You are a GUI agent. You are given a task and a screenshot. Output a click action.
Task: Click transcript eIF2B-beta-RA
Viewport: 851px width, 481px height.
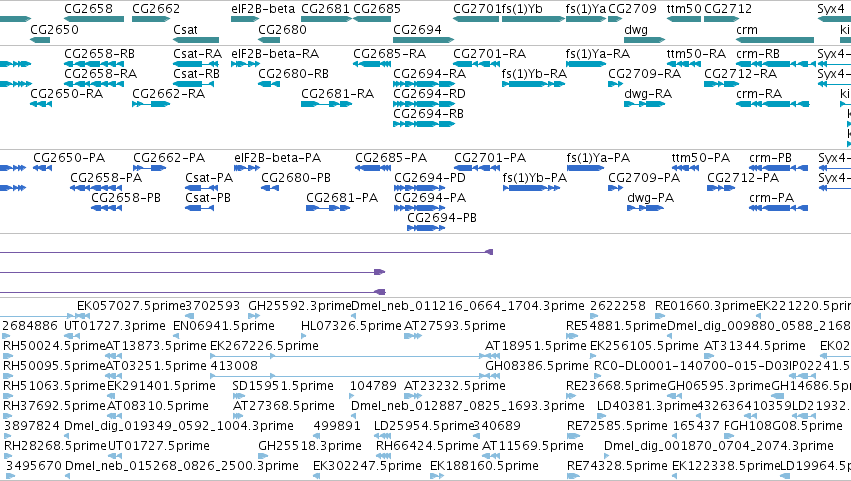[x=245, y=64]
